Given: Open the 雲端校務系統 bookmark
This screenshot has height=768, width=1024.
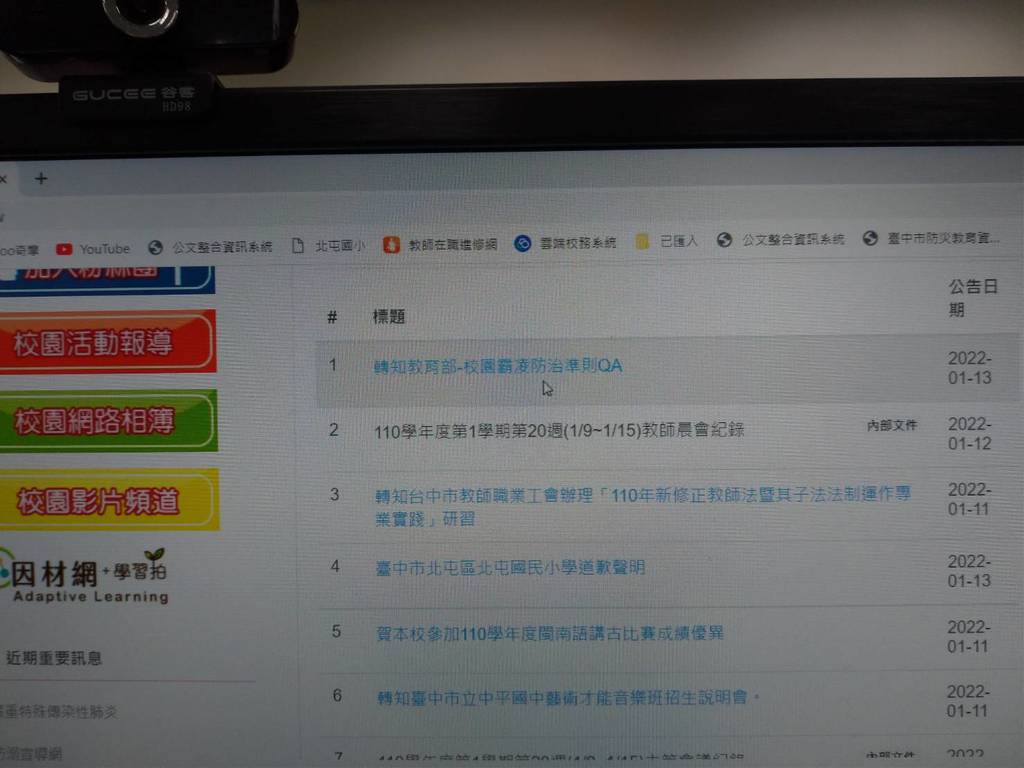Looking at the screenshot, I should tap(566, 243).
